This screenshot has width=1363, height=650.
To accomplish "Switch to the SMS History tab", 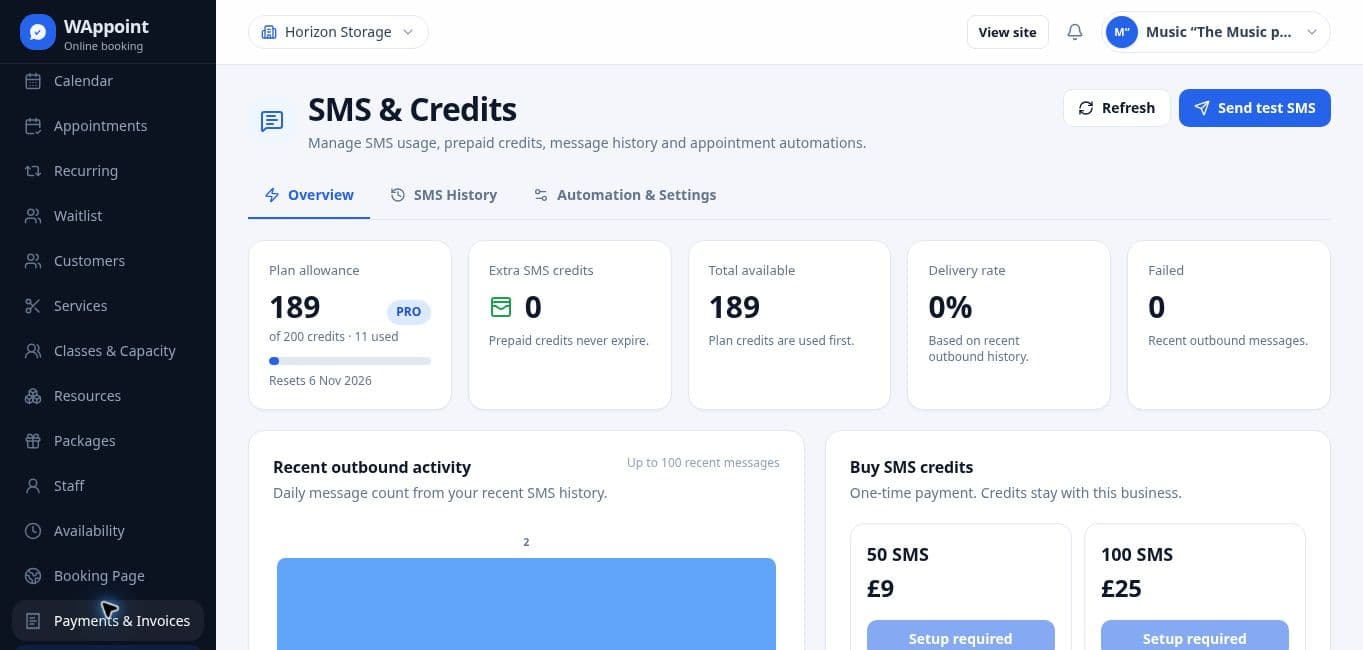I will (443, 195).
